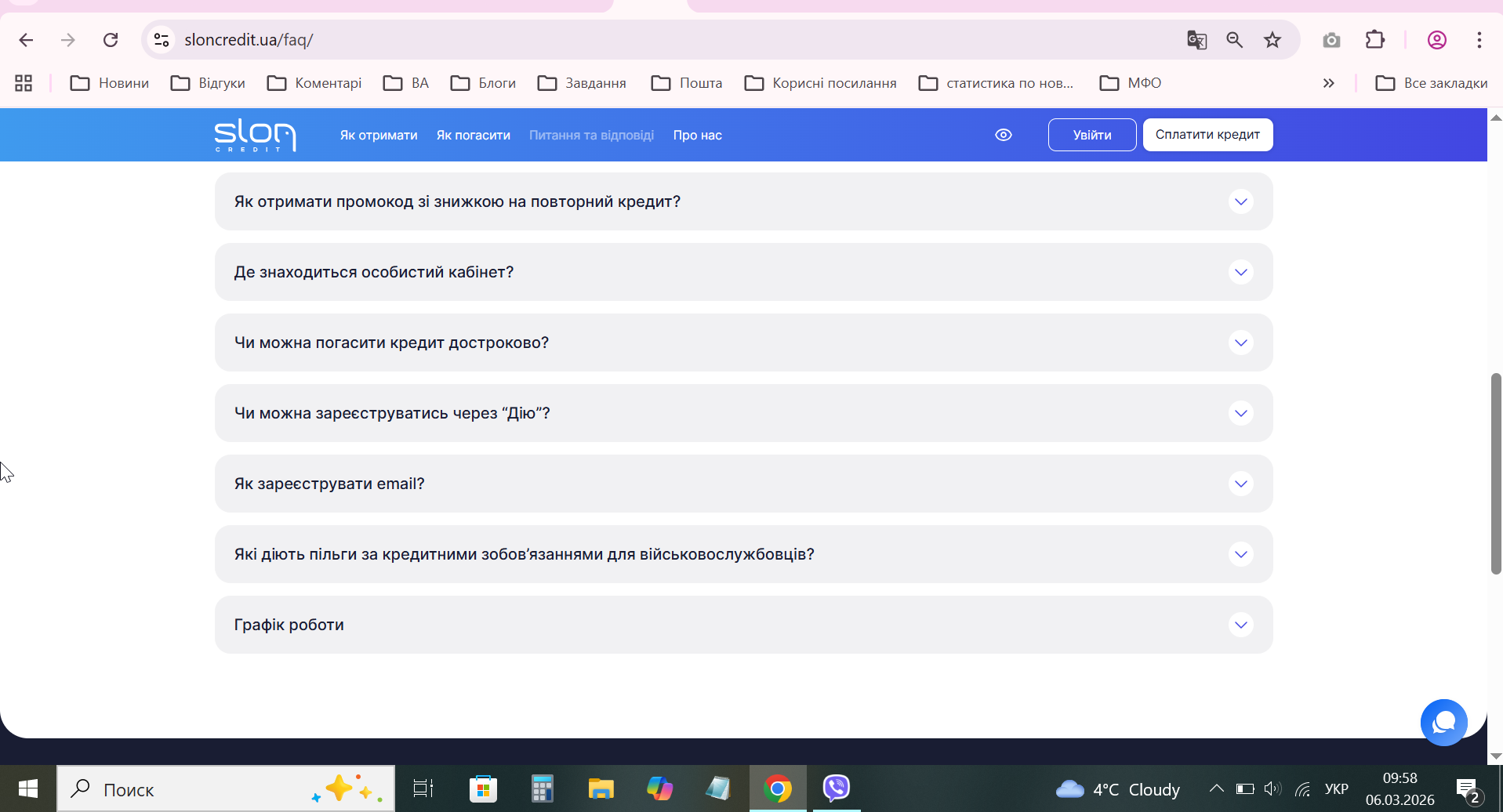Click the Windows 'Поиск' search box
The height and width of the screenshot is (812, 1503).
pyautogui.click(x=226, y=788)
